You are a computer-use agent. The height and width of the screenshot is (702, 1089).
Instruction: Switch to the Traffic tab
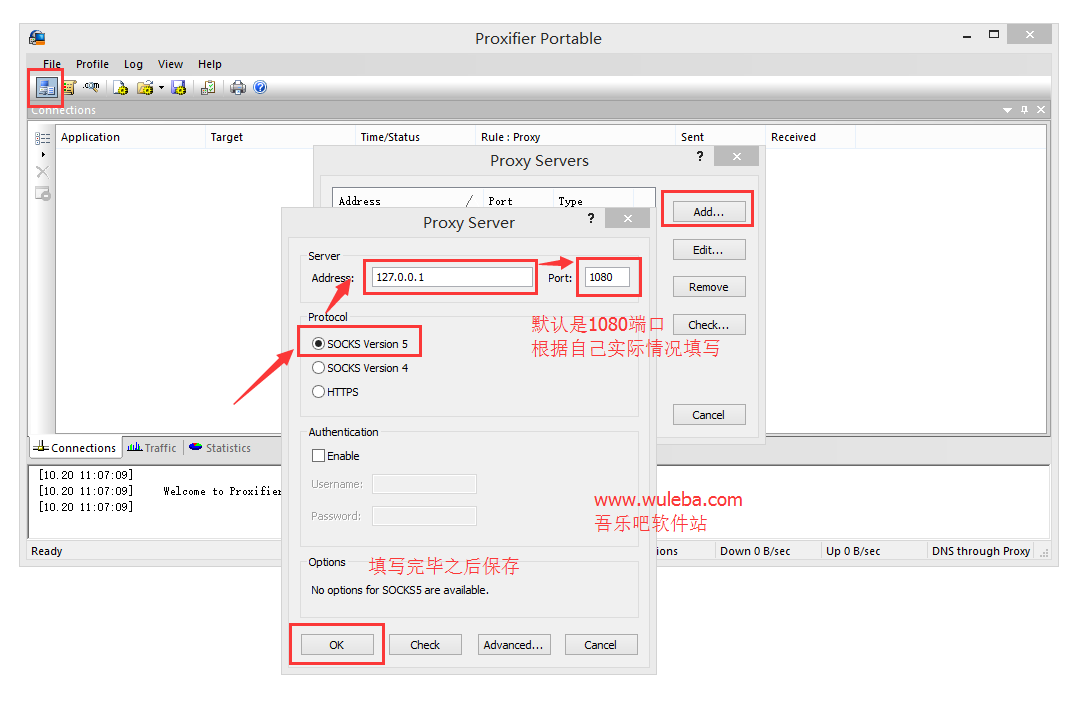coord(152,448)
